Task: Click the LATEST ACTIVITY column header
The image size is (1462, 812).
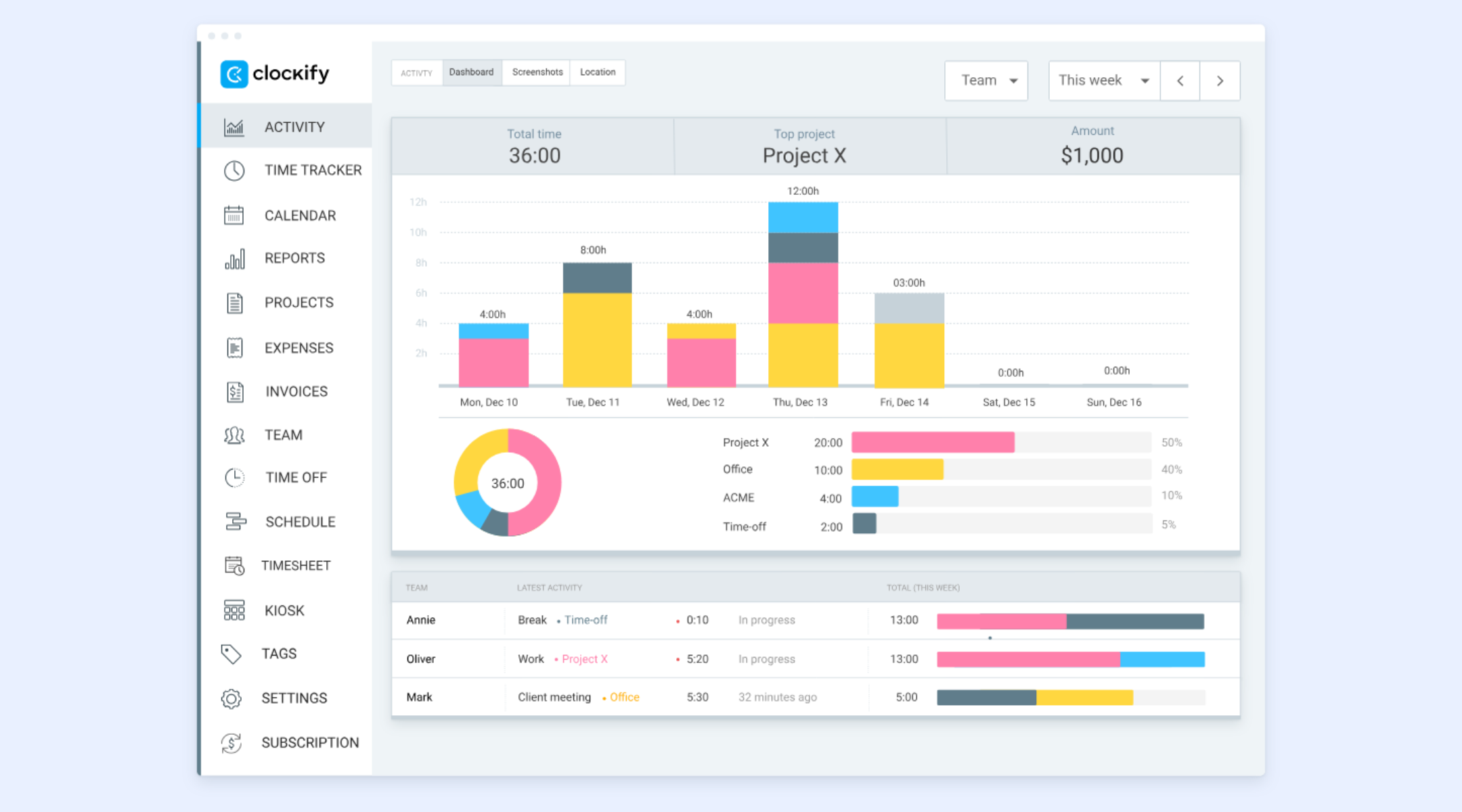Action: point(550,587)
